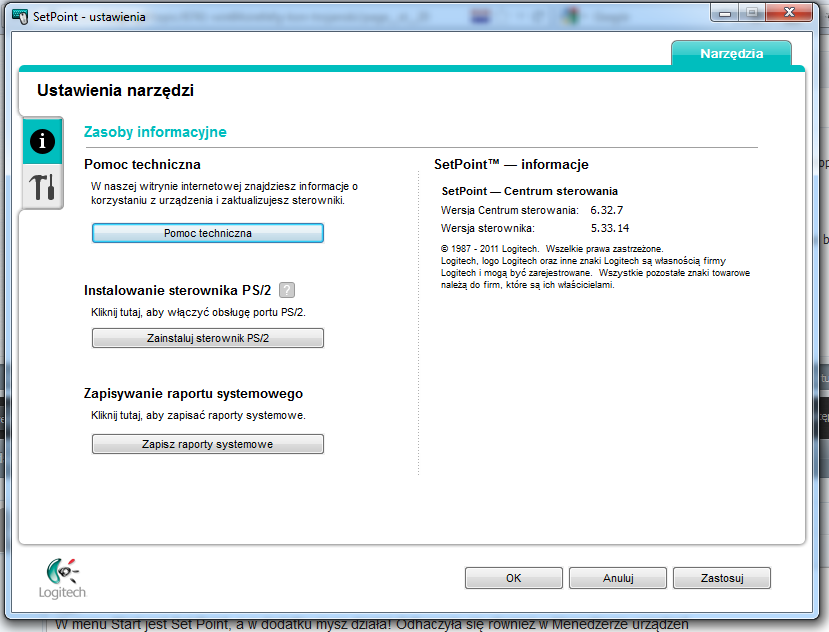
Task: Click driver version value 5.33.14
Action: point(610,228)
